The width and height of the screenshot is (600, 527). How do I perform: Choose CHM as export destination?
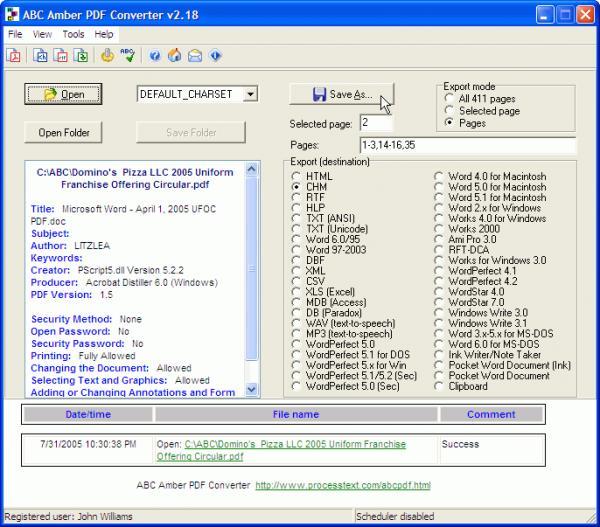pos(309,187)
